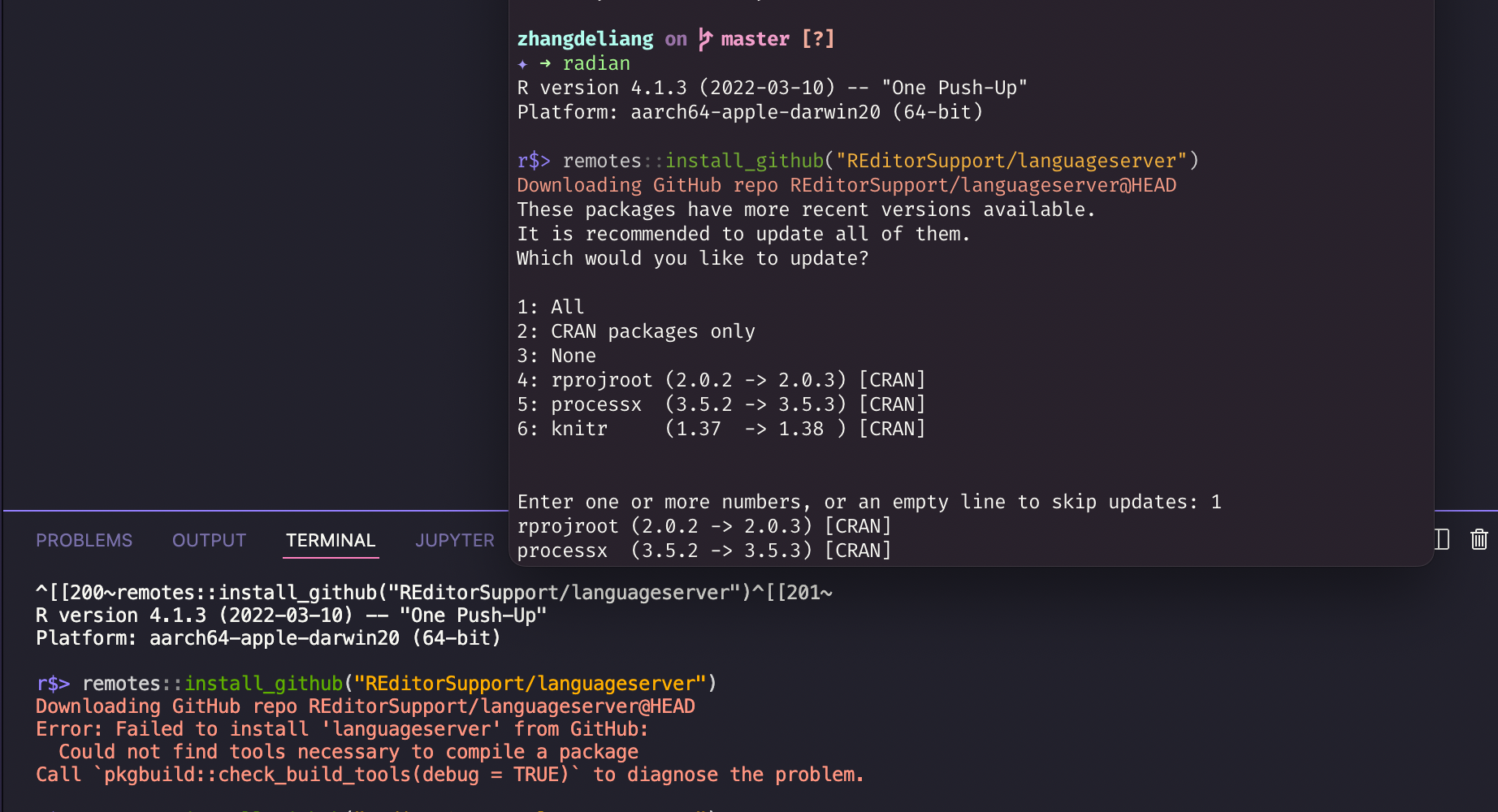Viewport: 1498px width, 812px height.
Task: Click the 'r$>' command line in bottom terminal panel
Action: pyautogui.click(x=377, y=684)
